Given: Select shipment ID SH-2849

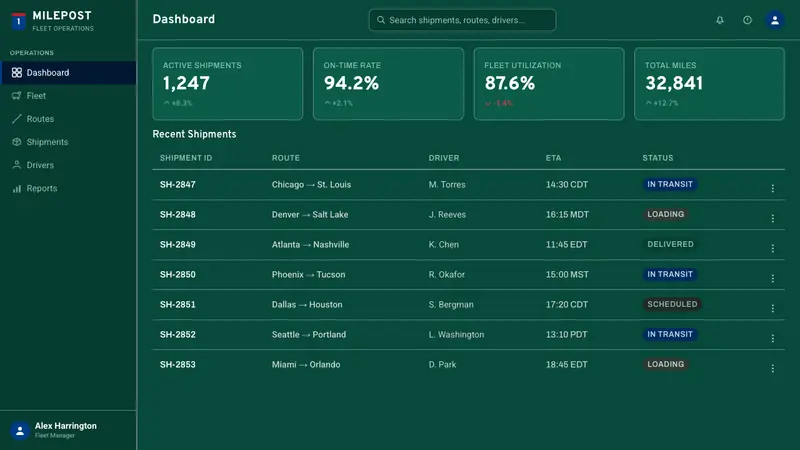Looking at the screenshot, I should coord(178,245).
